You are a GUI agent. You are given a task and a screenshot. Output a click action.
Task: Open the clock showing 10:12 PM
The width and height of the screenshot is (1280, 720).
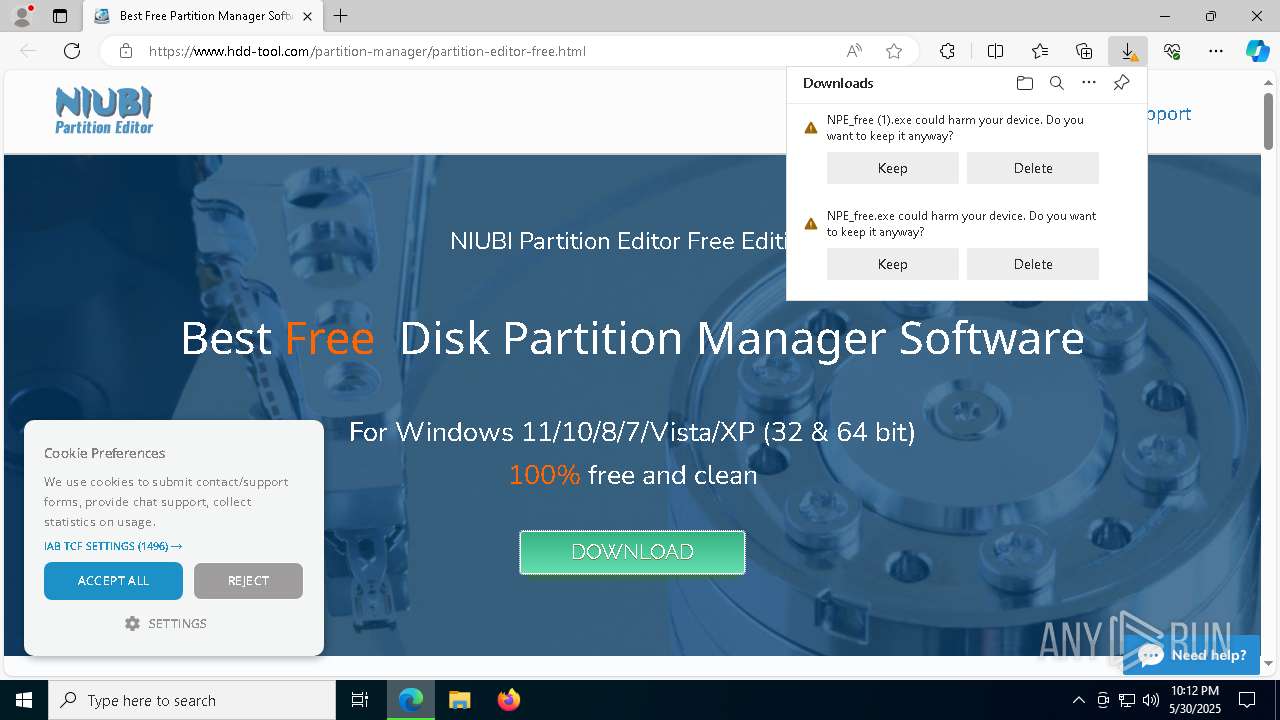pyautogui.click(x=1194, y=700)
